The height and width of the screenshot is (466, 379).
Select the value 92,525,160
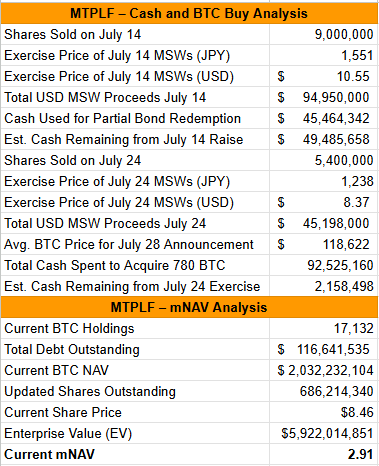(x=340, y=266)
